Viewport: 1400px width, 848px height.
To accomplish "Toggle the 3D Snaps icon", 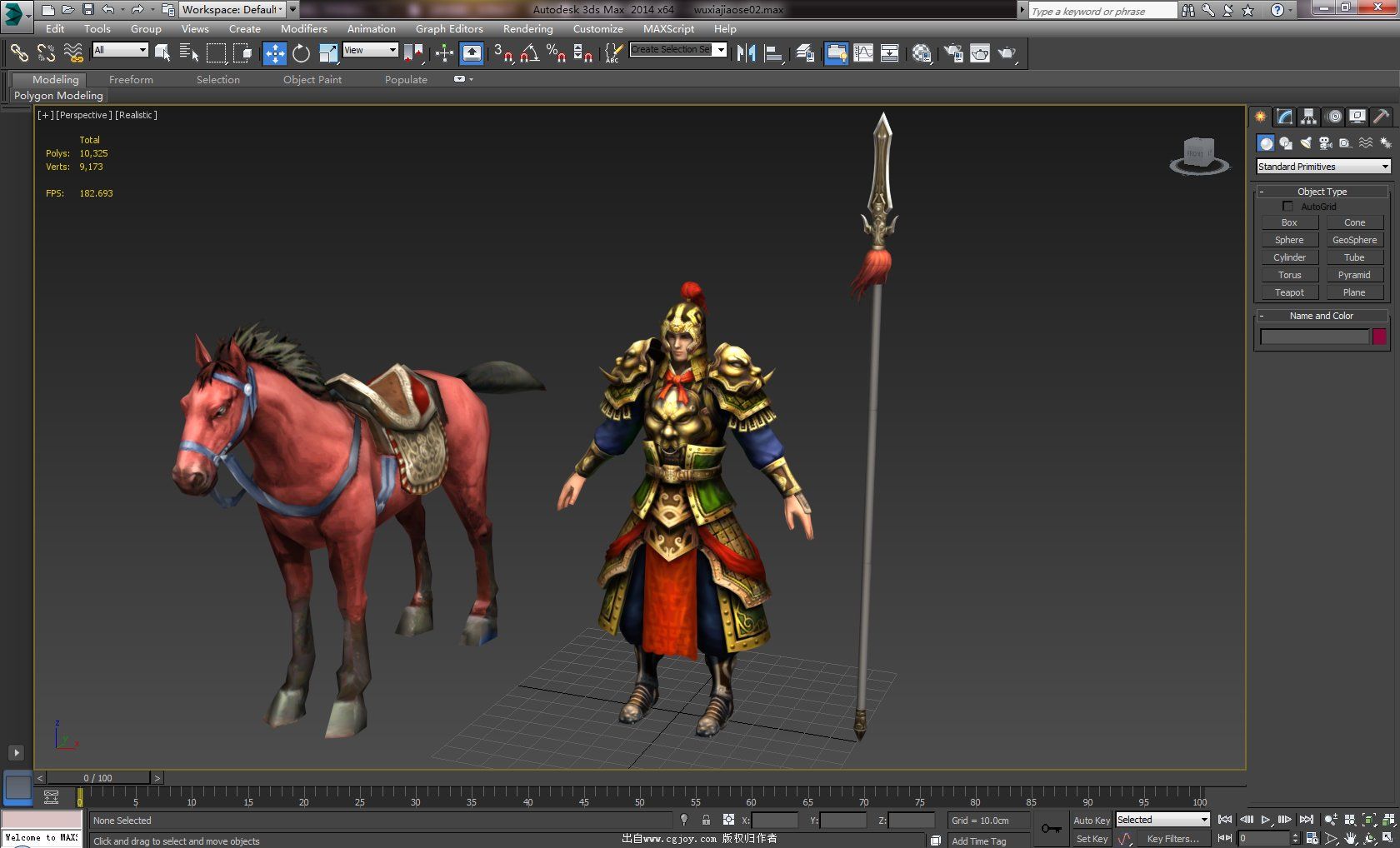I will pyautogui.click(x=502, y=53).
